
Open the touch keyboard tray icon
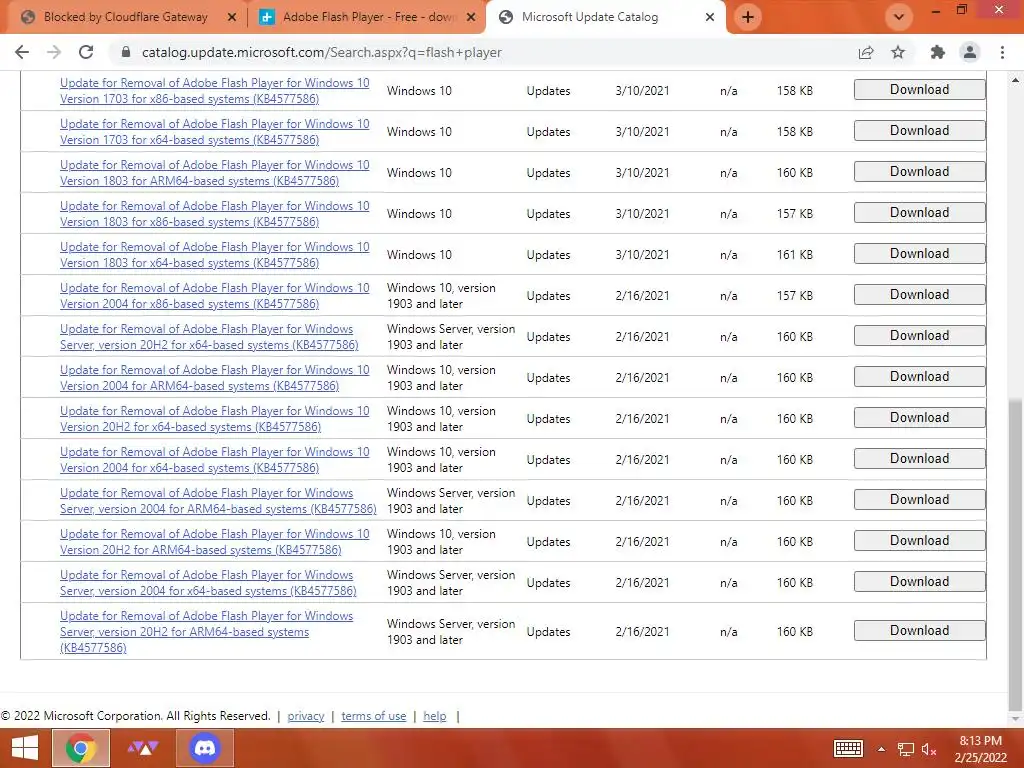[848, 748]
